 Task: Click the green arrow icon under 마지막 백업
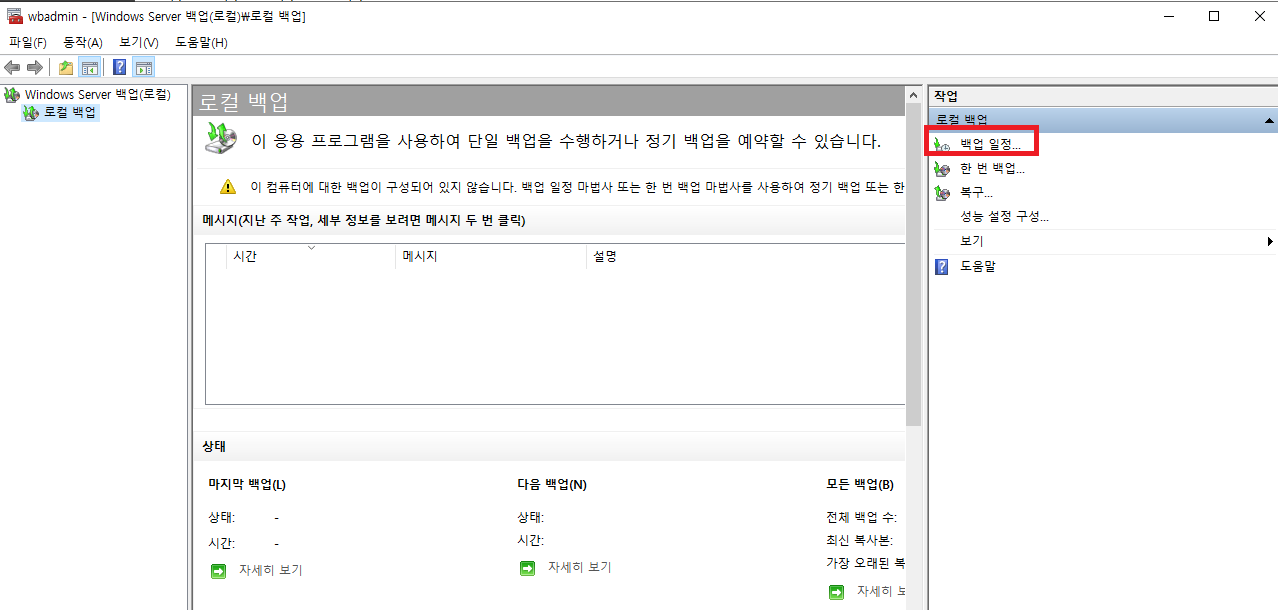click(218, 571)
